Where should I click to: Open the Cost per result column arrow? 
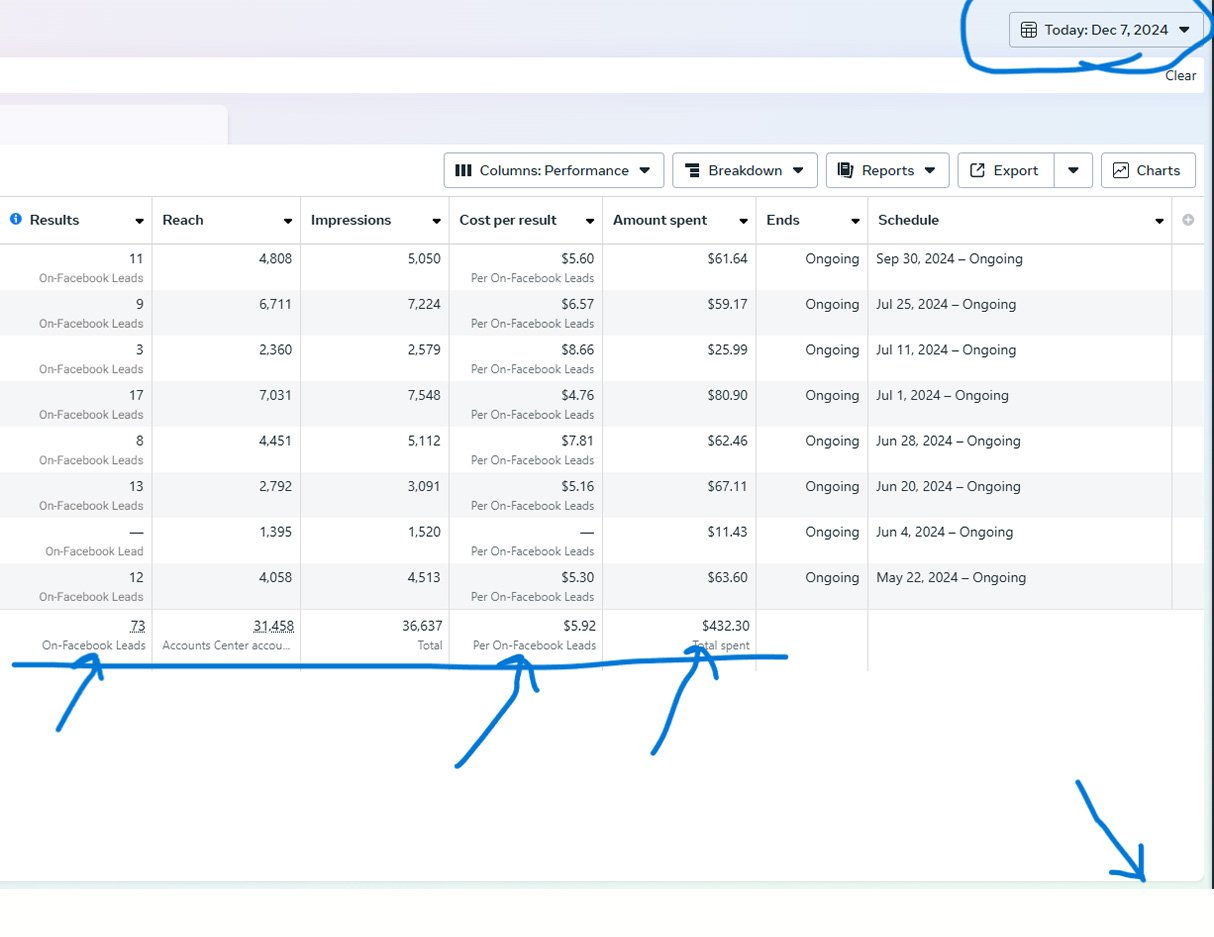point(590,221)
